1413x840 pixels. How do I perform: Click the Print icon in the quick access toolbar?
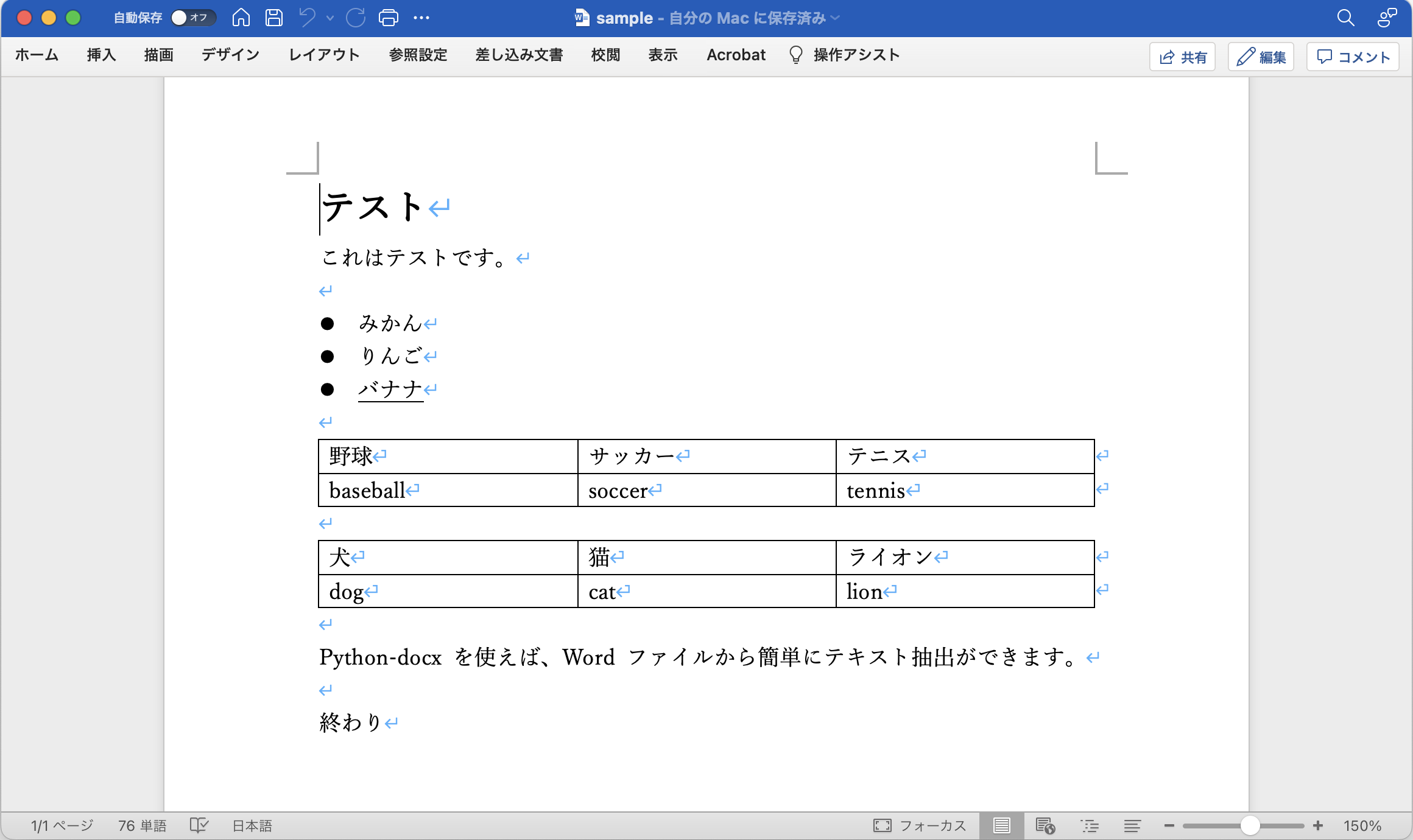[x=388, y=18]
